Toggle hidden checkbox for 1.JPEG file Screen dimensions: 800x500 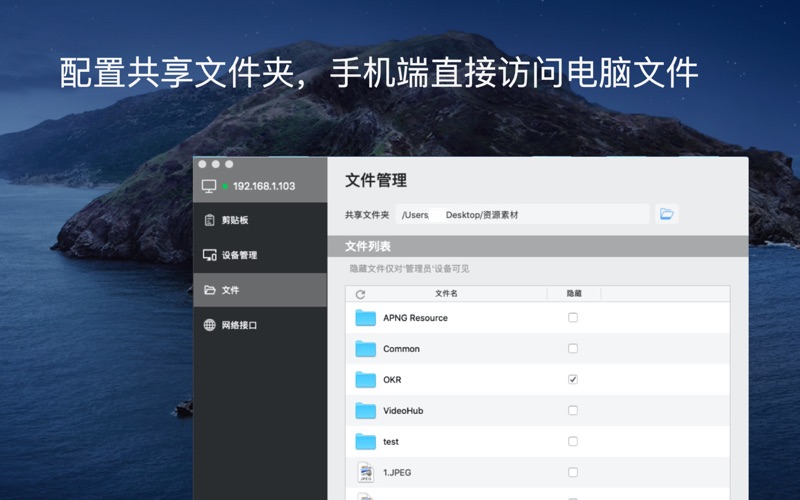tap(573, 472)
